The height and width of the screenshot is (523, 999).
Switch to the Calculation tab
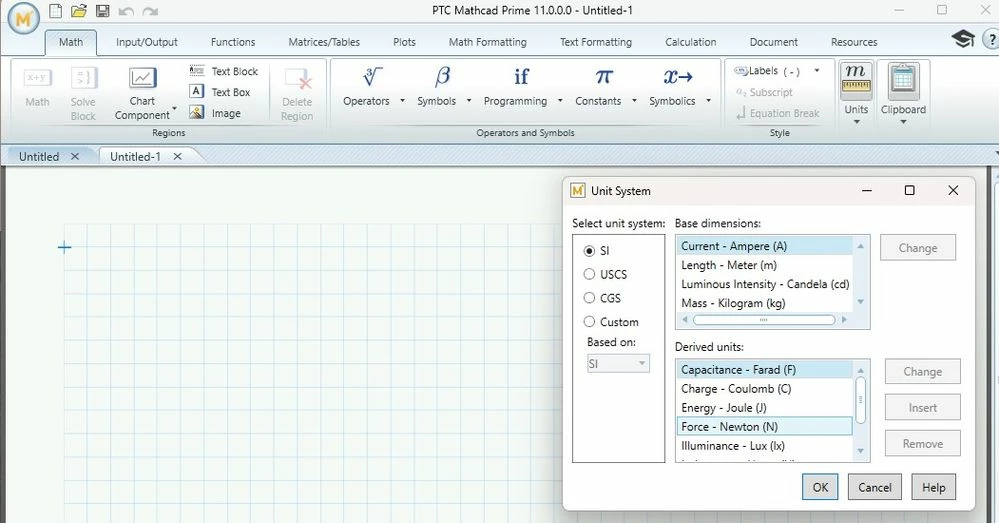click(x=691, y=42)
